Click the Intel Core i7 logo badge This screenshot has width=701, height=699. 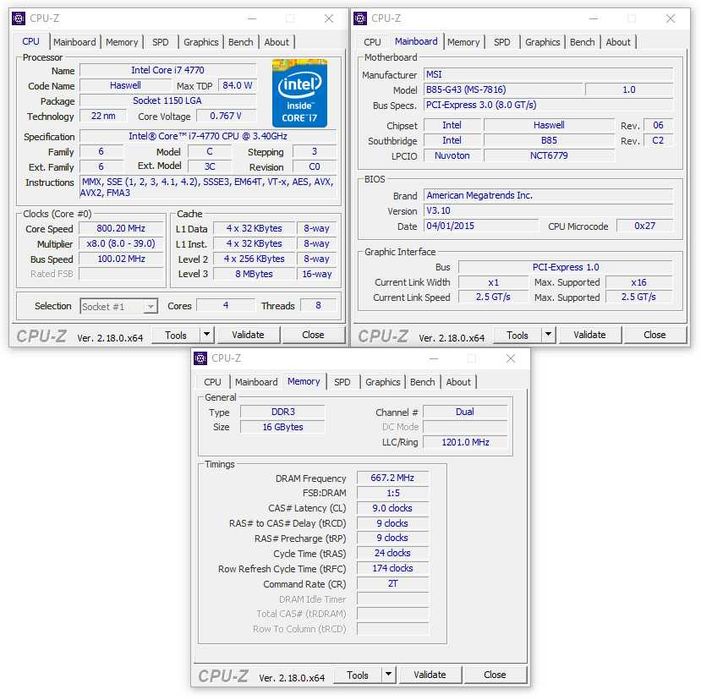300,93
